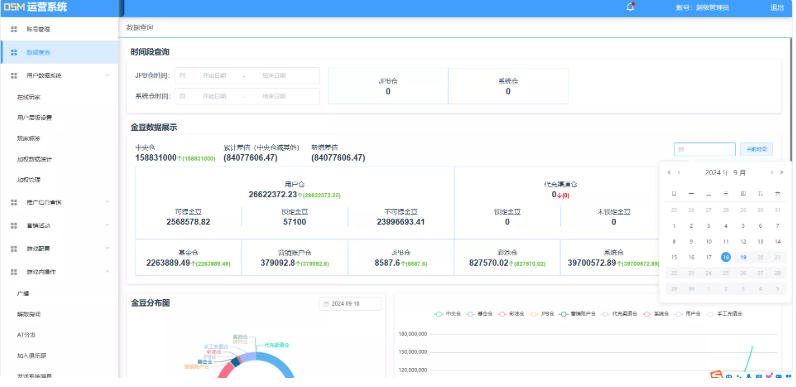Click the 2024年 year label in the calendar
The width and height of the screenshot is (796, 387).
coord(716,173)
